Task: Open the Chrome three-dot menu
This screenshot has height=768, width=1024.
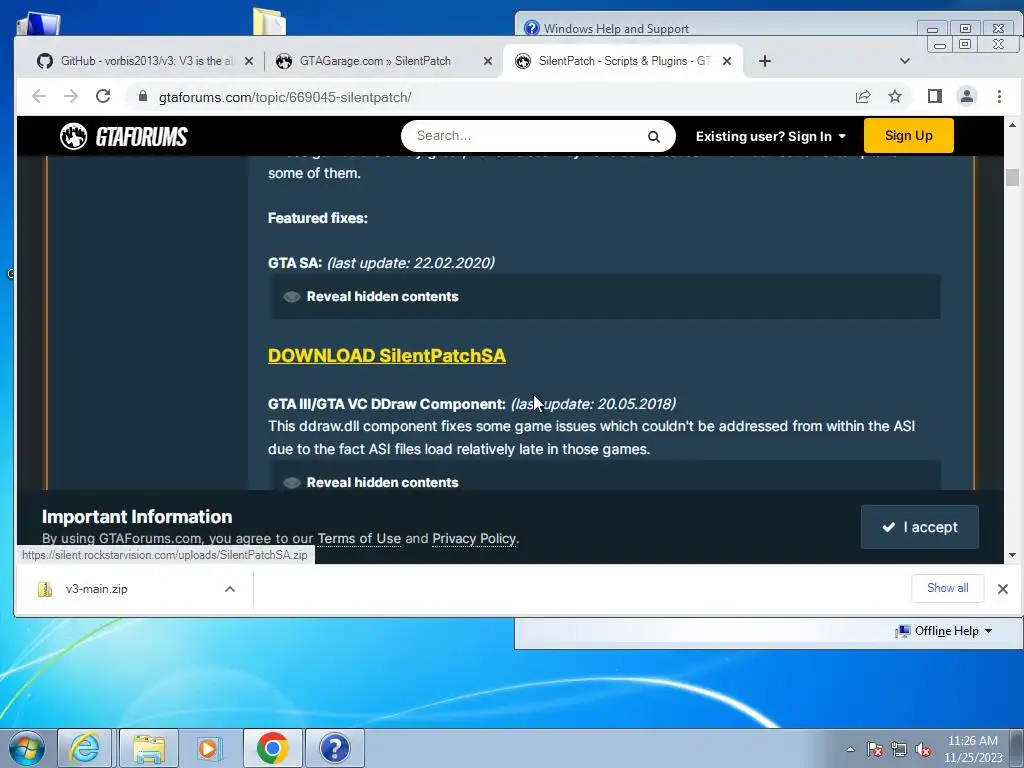Action: [999, 97]
